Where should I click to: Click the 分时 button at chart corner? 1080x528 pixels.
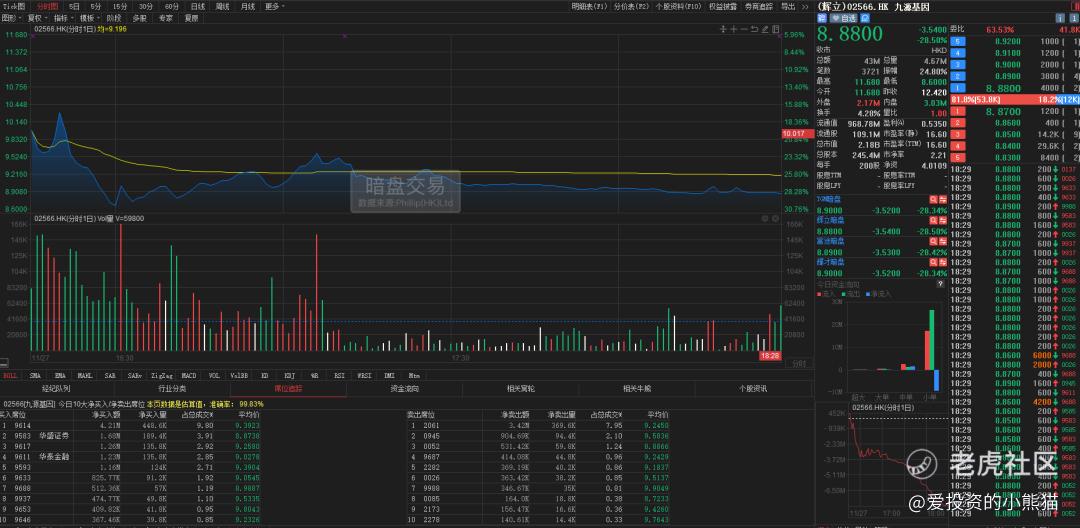799,362
